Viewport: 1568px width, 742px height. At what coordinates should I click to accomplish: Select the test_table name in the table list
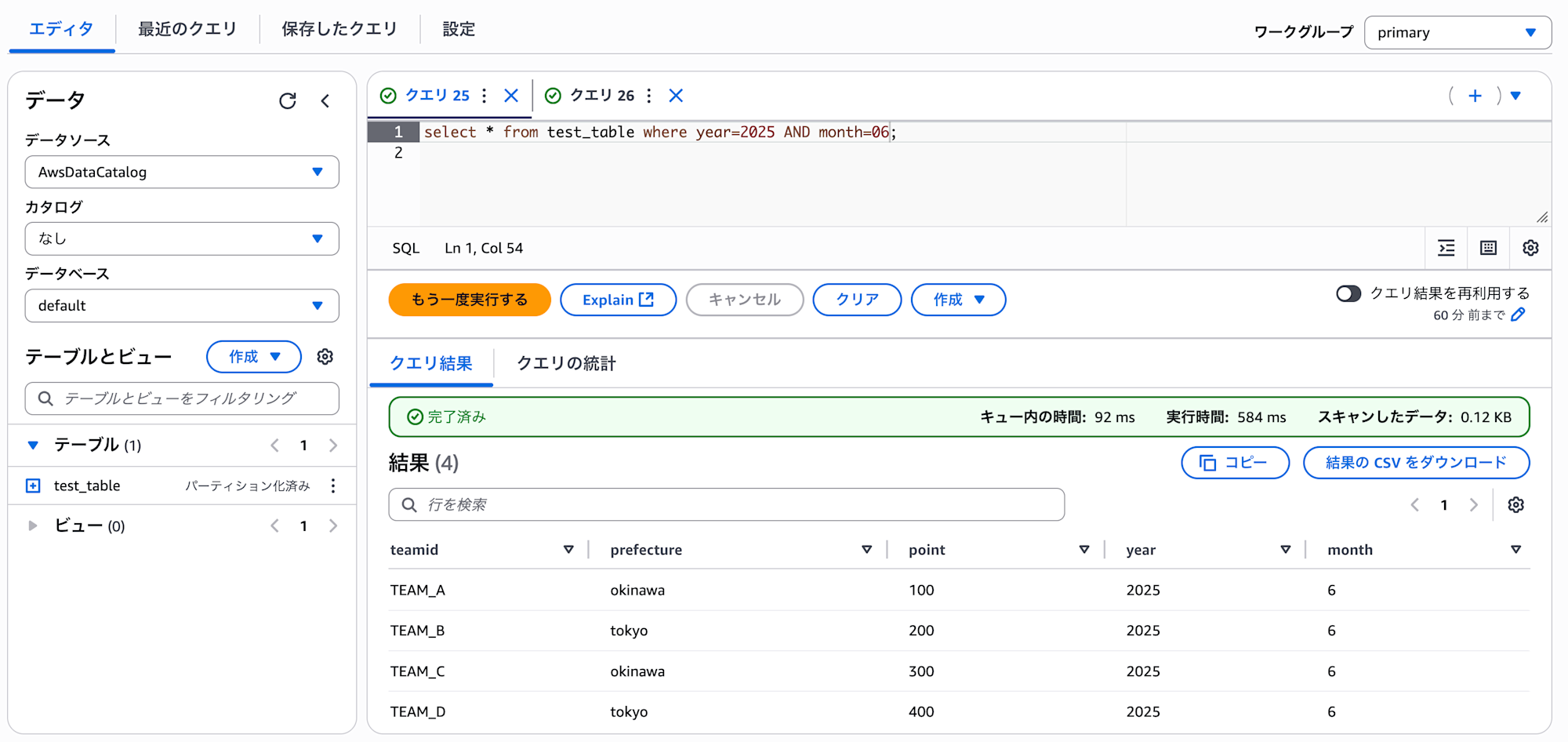click(87, 486)
